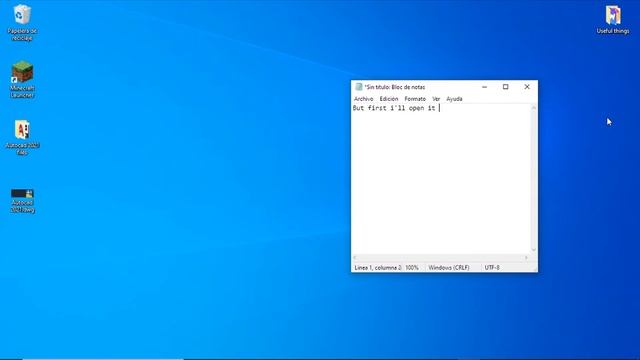Open the Papelera de reciclaje desktop icon
The width and height of the screenshot is (640, 360).
point(22,22)
